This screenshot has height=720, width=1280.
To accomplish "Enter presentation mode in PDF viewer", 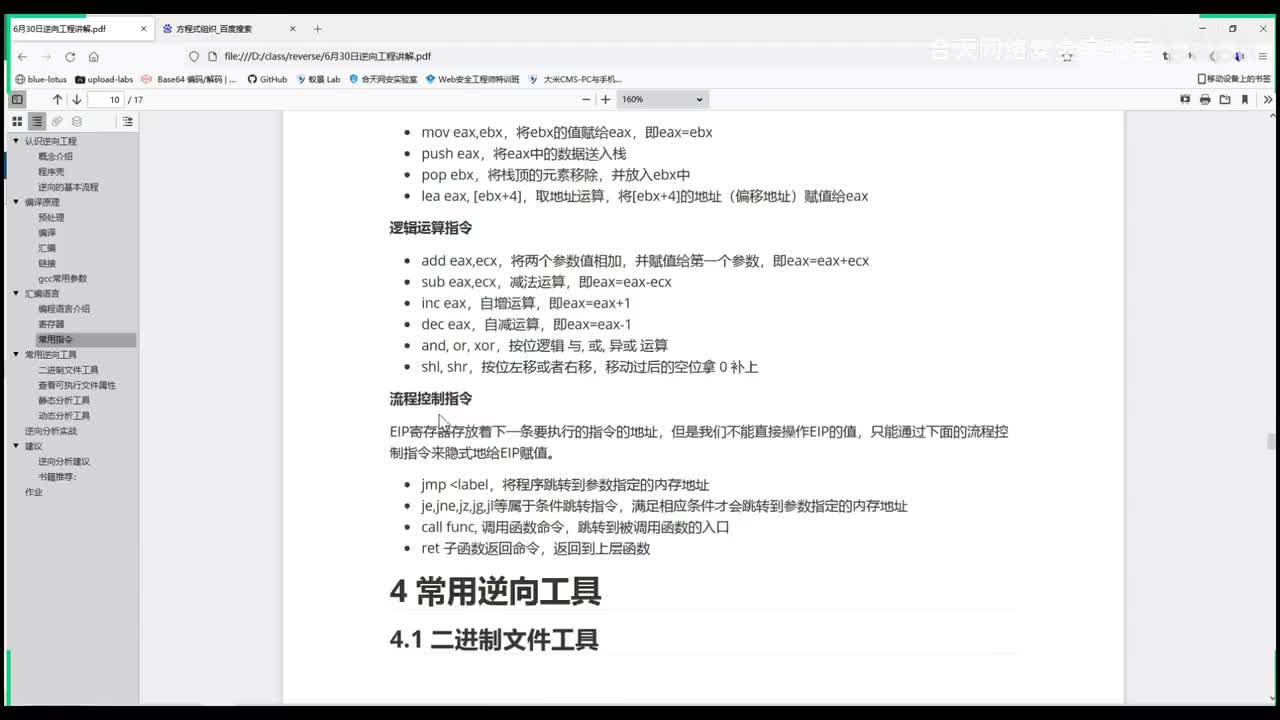I will [1185, 100].
